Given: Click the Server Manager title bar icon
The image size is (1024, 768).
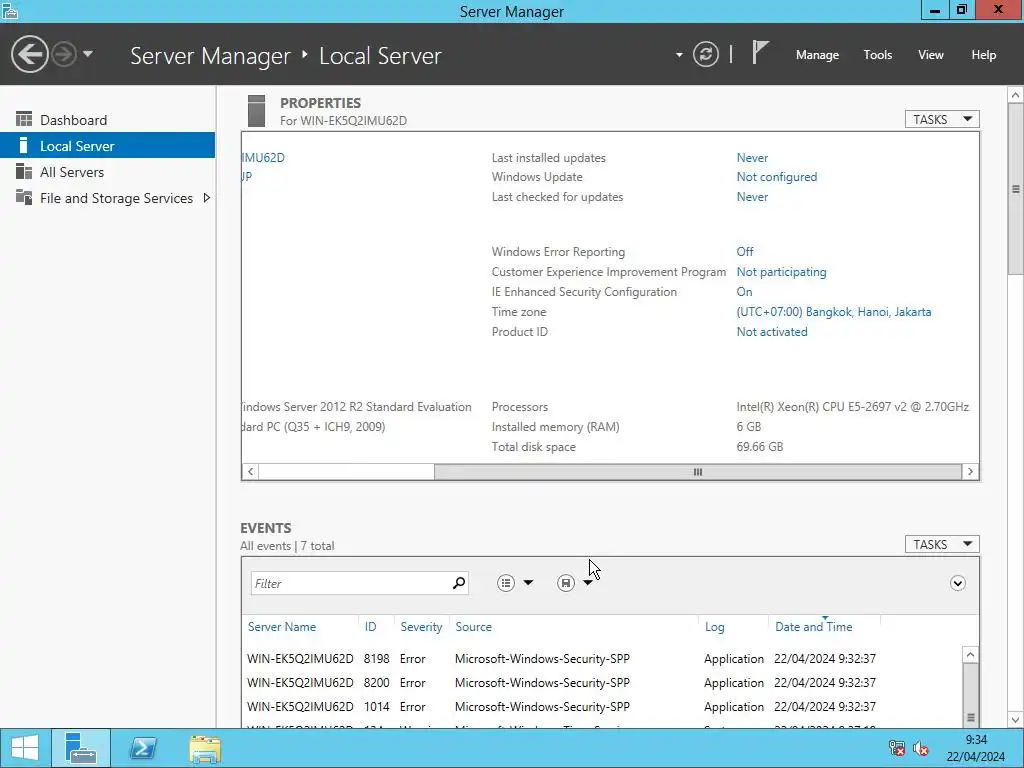Looking at the screenshot, I should click(9, 10).
